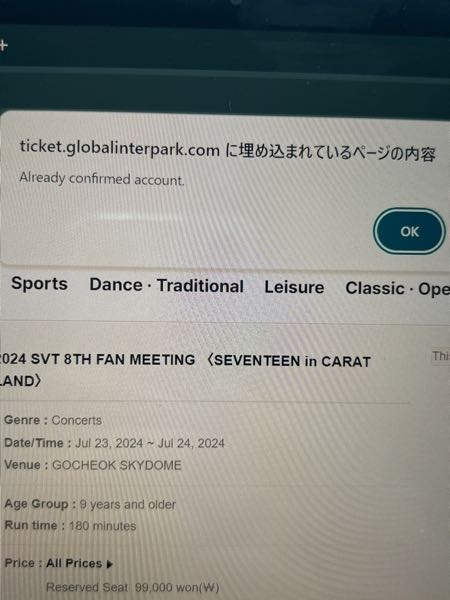This screenshot has width=450, height=600.
Task: Click the Jul 23, 2024 ~ Jul 24, 2024 date text
Action: coord(150,443)
